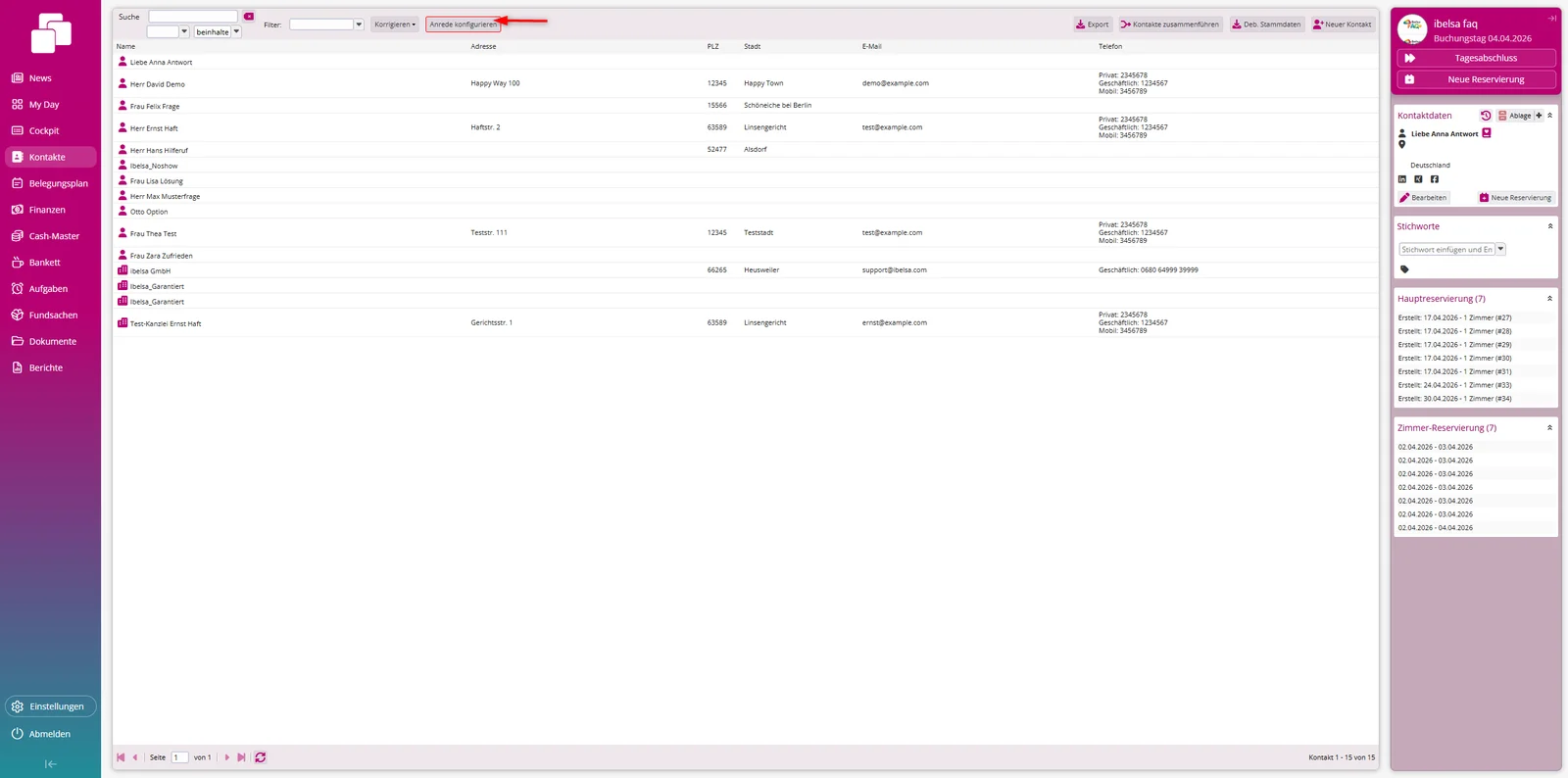Viewport: 1568px width, 778px height.
Task: Collapse the right panel with the arrow icon
Action: [1552, 18]
